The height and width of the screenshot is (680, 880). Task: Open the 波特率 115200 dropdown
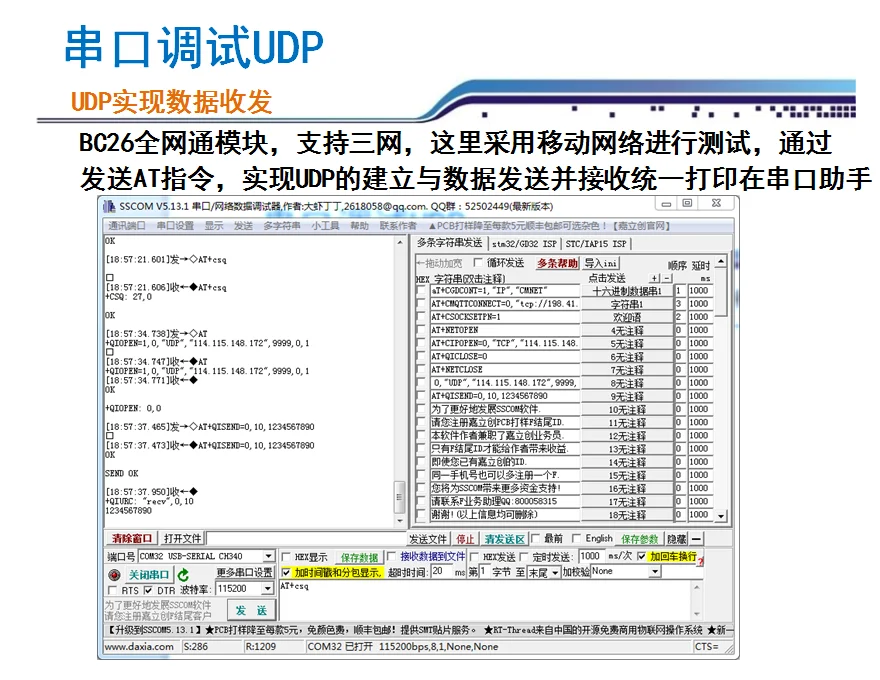coord(268,589)
